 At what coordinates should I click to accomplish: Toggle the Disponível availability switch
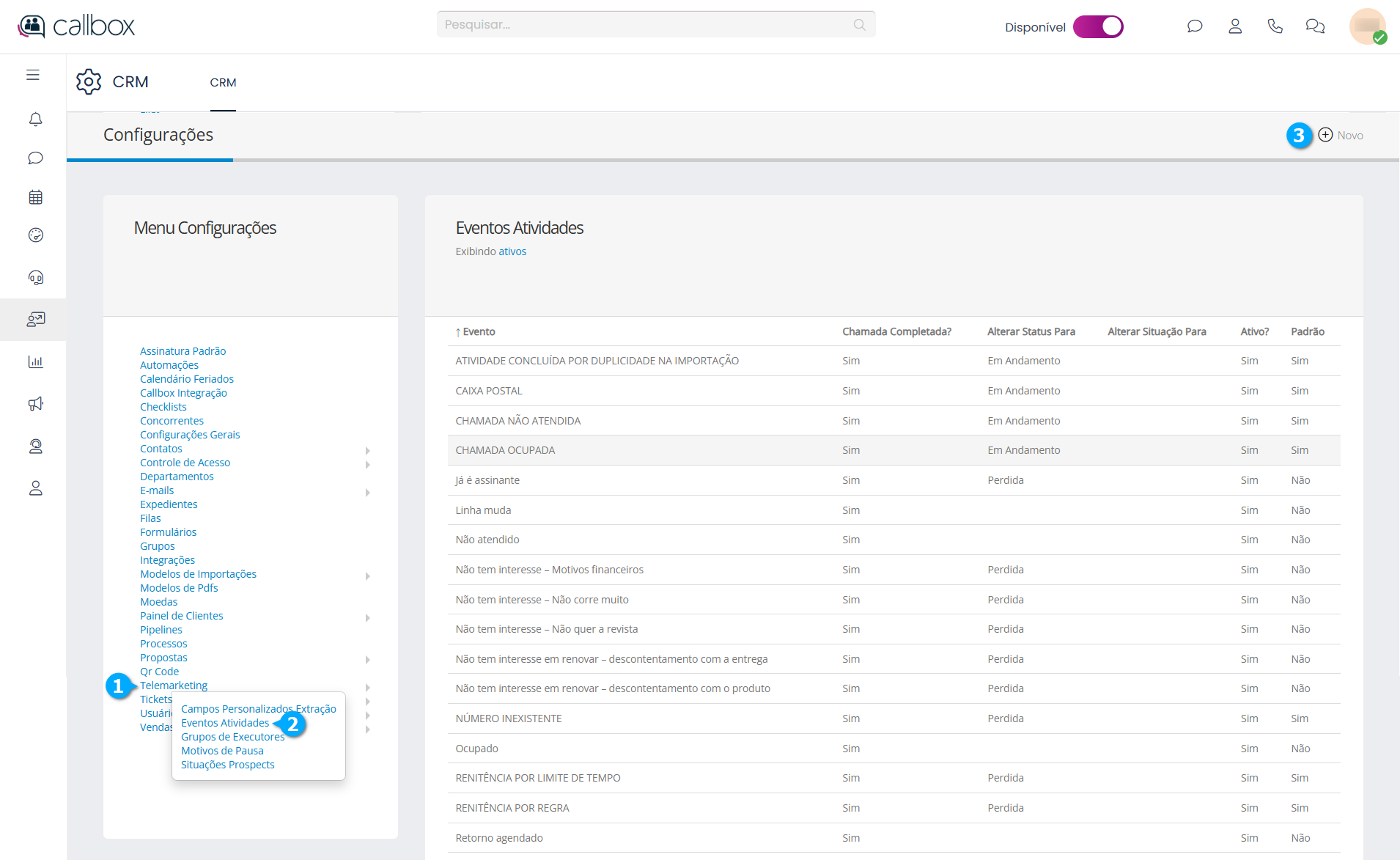[x=1097, y=27]
